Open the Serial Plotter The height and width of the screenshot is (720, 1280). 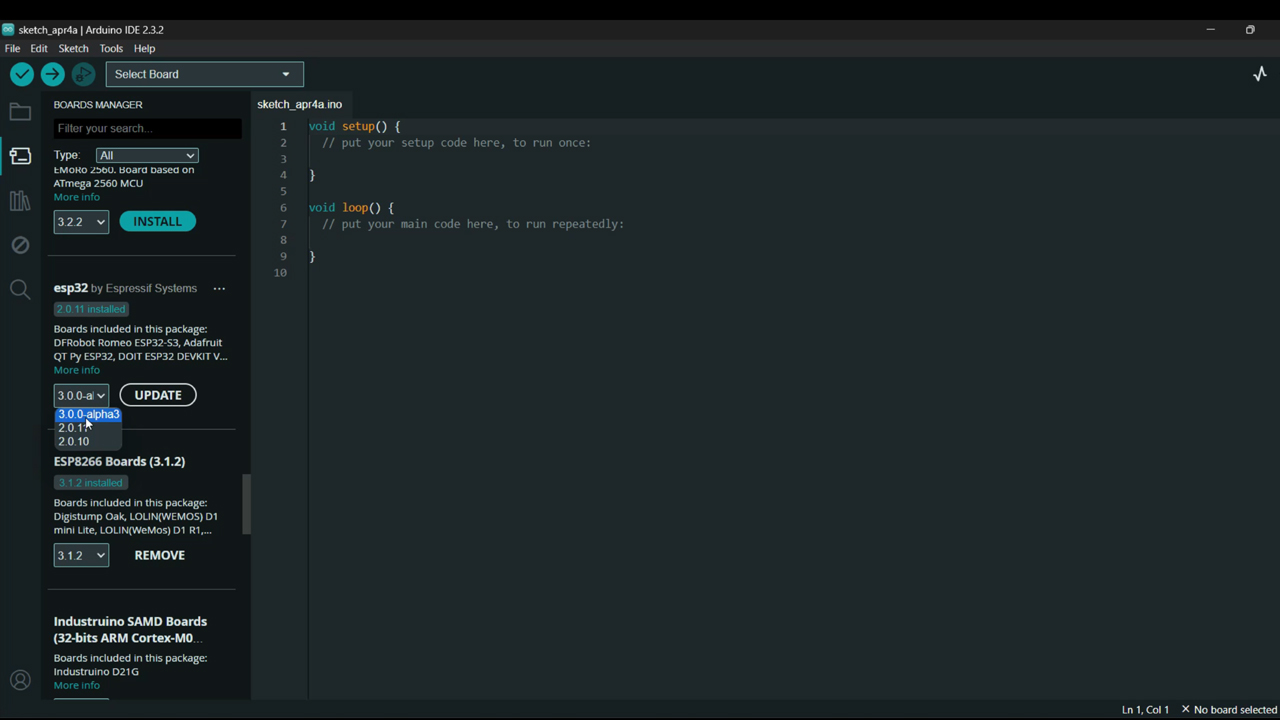1260,74
